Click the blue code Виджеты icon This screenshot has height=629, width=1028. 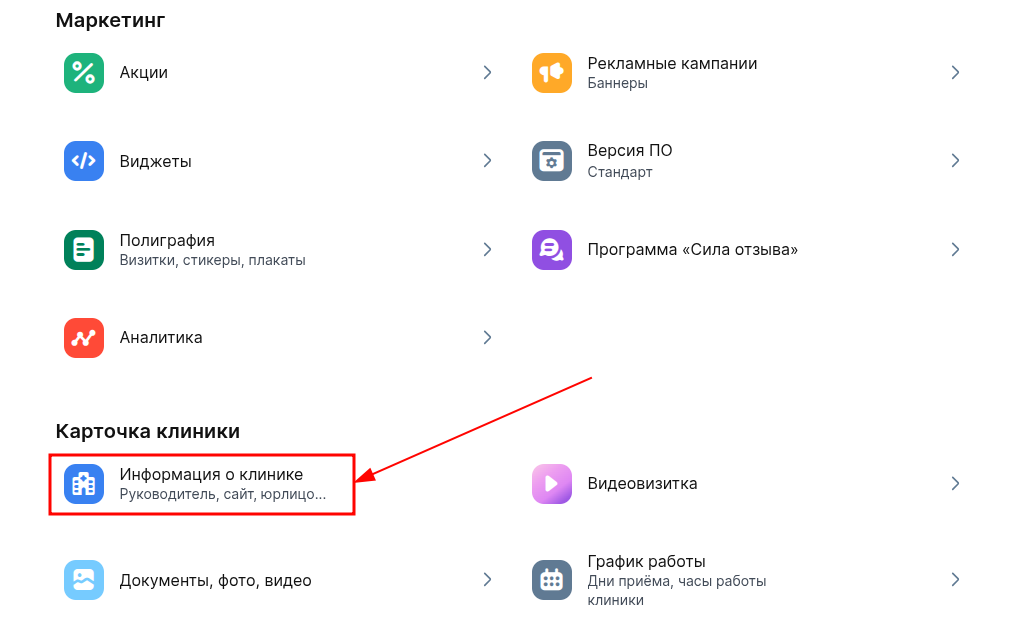point(84,161)
